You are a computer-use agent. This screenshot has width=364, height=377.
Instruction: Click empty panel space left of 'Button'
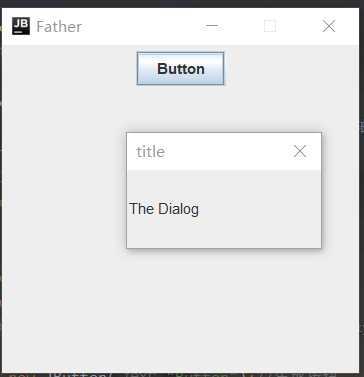click(x=68, y=68)
